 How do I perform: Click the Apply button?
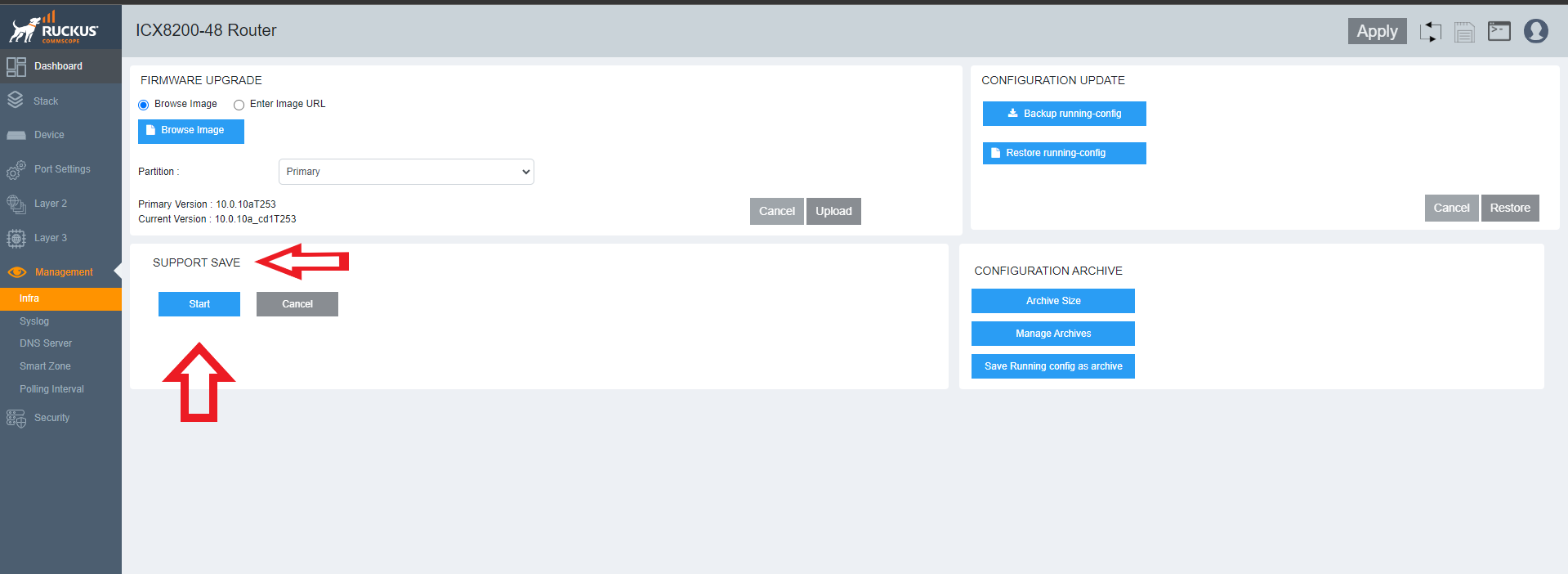(1377, 31)
